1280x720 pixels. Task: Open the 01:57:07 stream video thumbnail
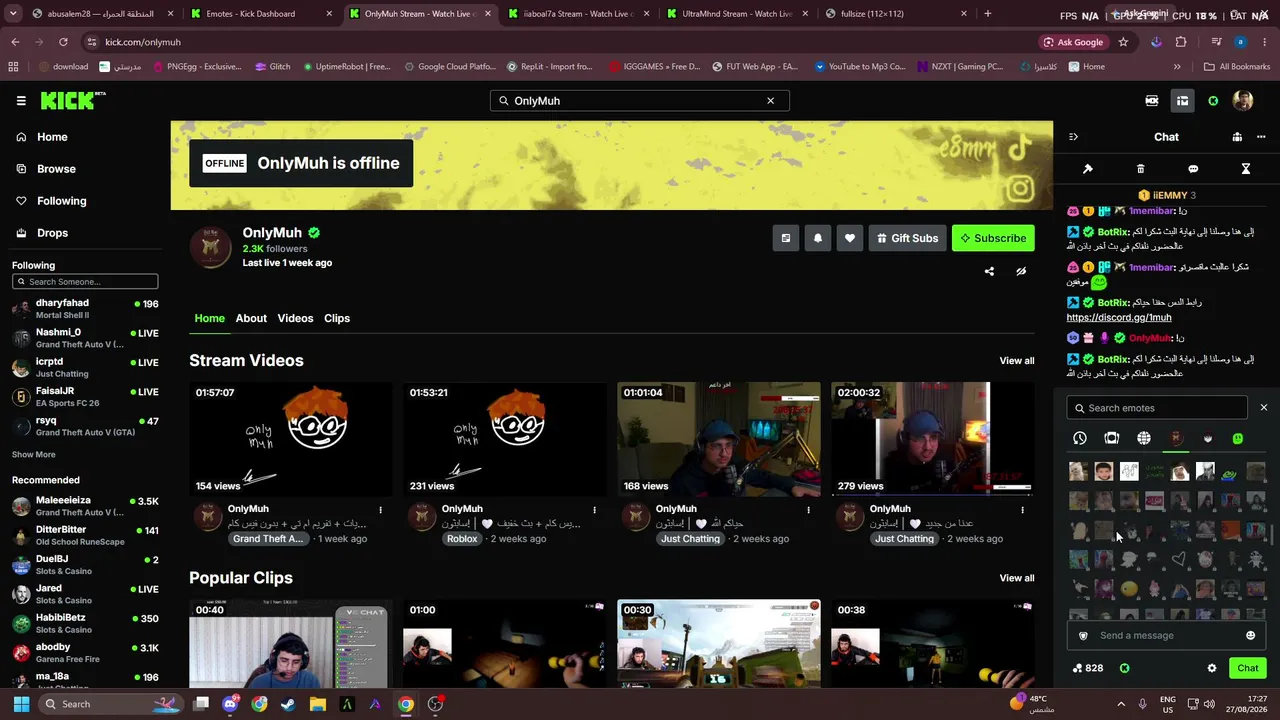291,439
